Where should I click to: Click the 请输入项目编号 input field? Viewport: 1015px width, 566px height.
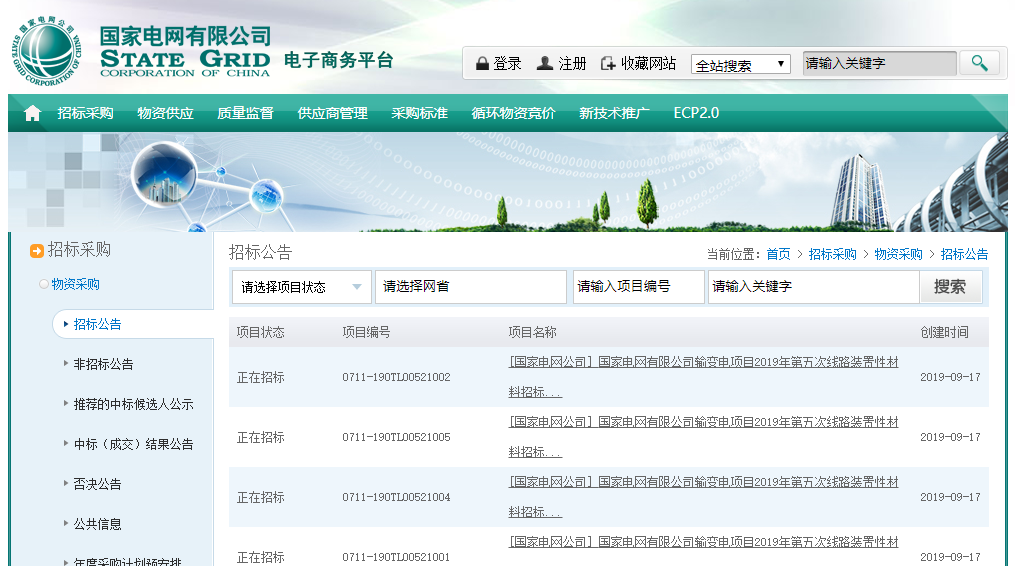coord(638,287)
